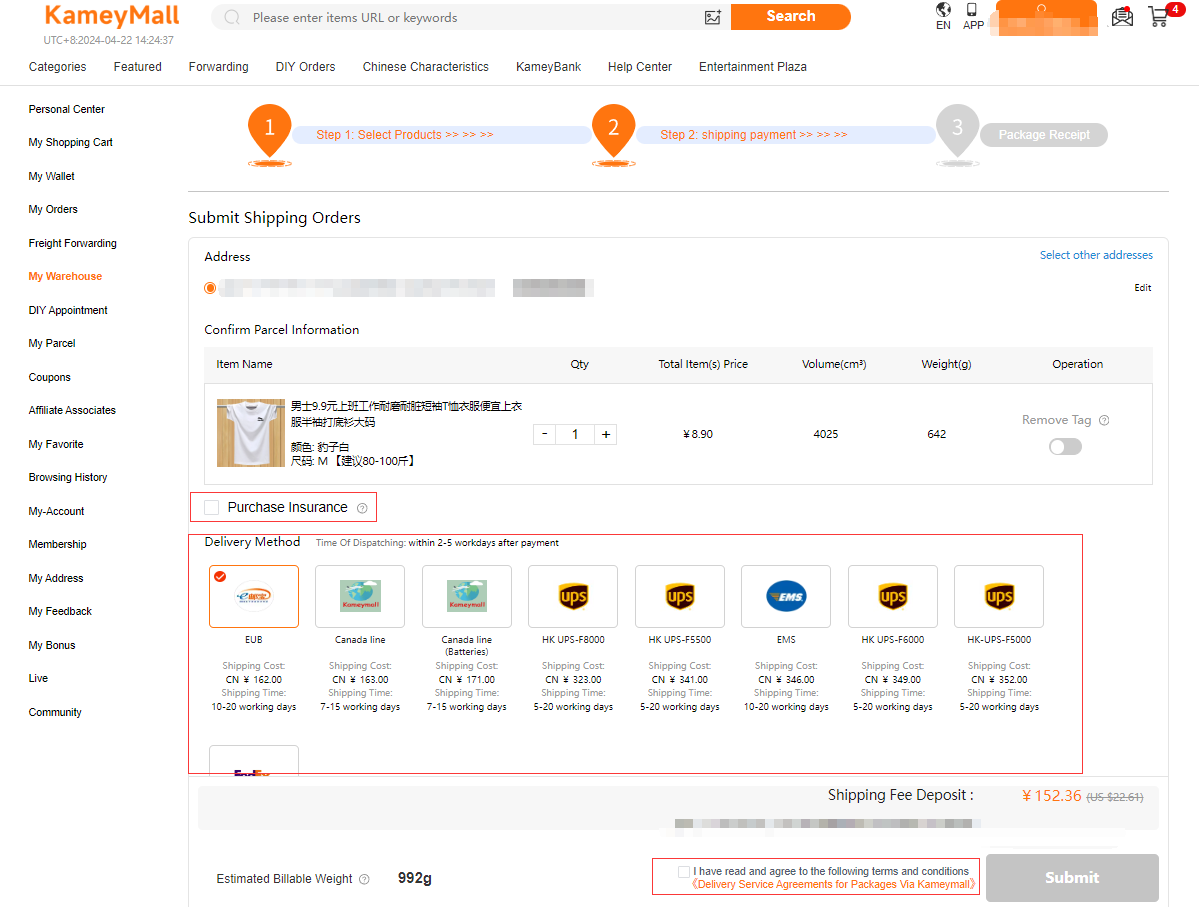Open My-Account in sidebar

point(57,511)
